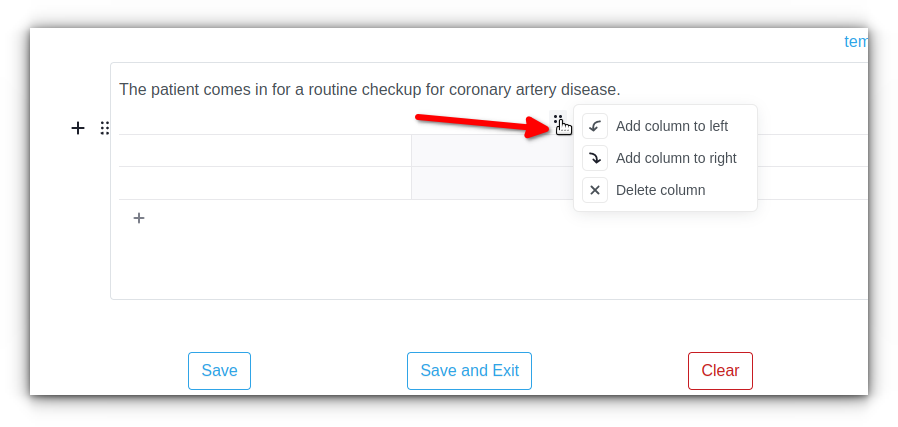Click the curved right arrow icon in the menu
This screenshot has height=427, width=898.
click(x=595, y=158)
